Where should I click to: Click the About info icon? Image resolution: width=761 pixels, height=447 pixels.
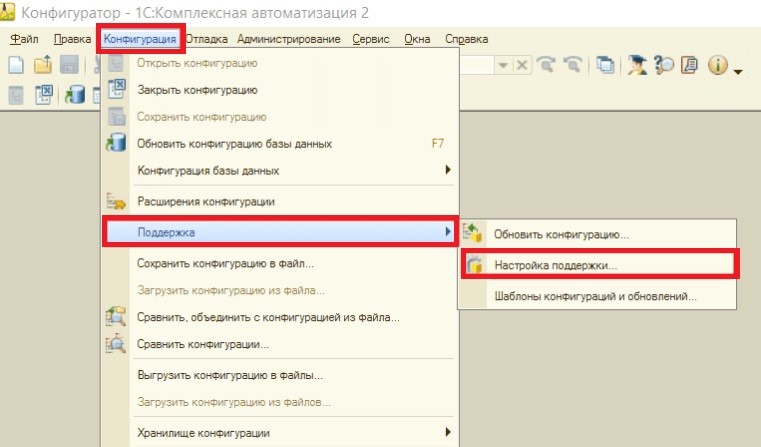718,65
